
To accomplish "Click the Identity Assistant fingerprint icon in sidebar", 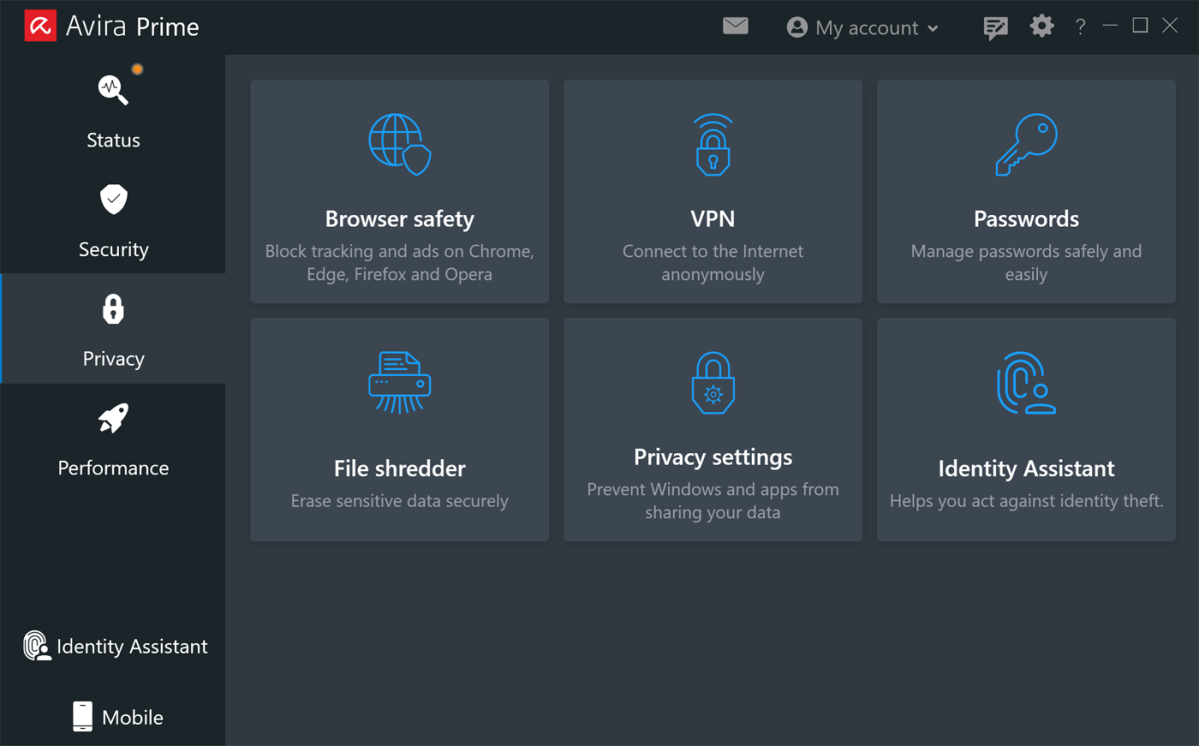I will [37, 646].
